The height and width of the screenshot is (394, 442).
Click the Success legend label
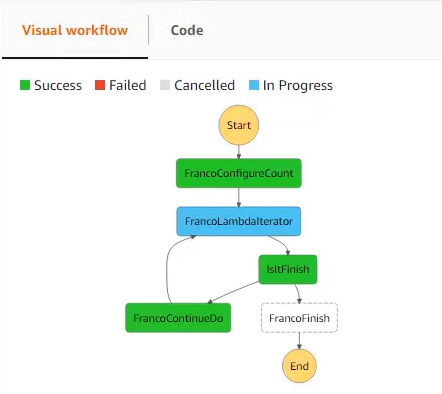pos(58,85)
